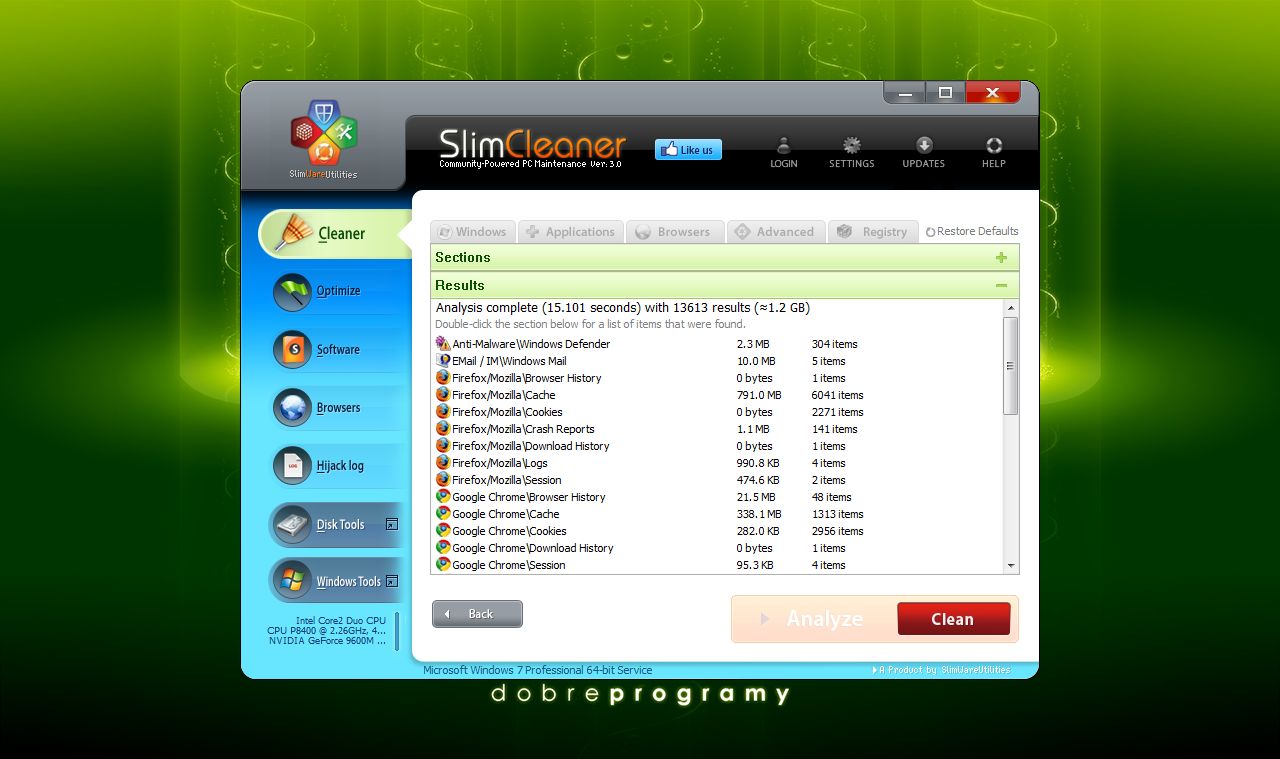Click the Analysis complete summary text
Viewport: 1280px width, 759px height.
pyautogui.click(x=623, y=308)
